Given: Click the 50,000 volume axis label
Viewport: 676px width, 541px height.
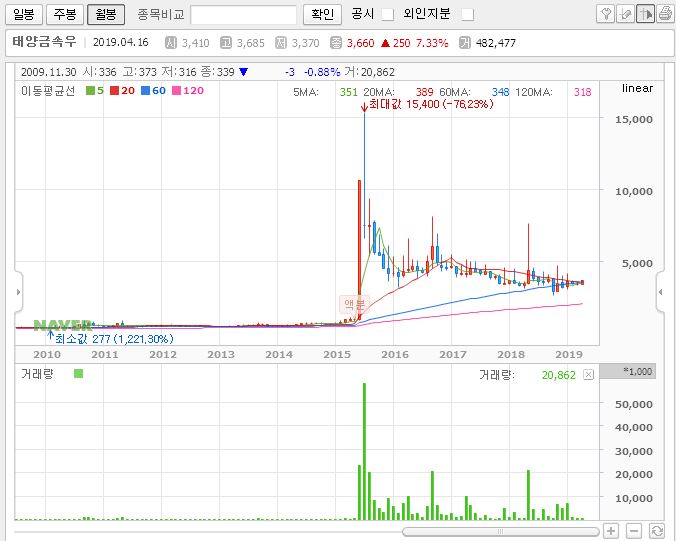Looking at the screenshot, I should point(634,404).
